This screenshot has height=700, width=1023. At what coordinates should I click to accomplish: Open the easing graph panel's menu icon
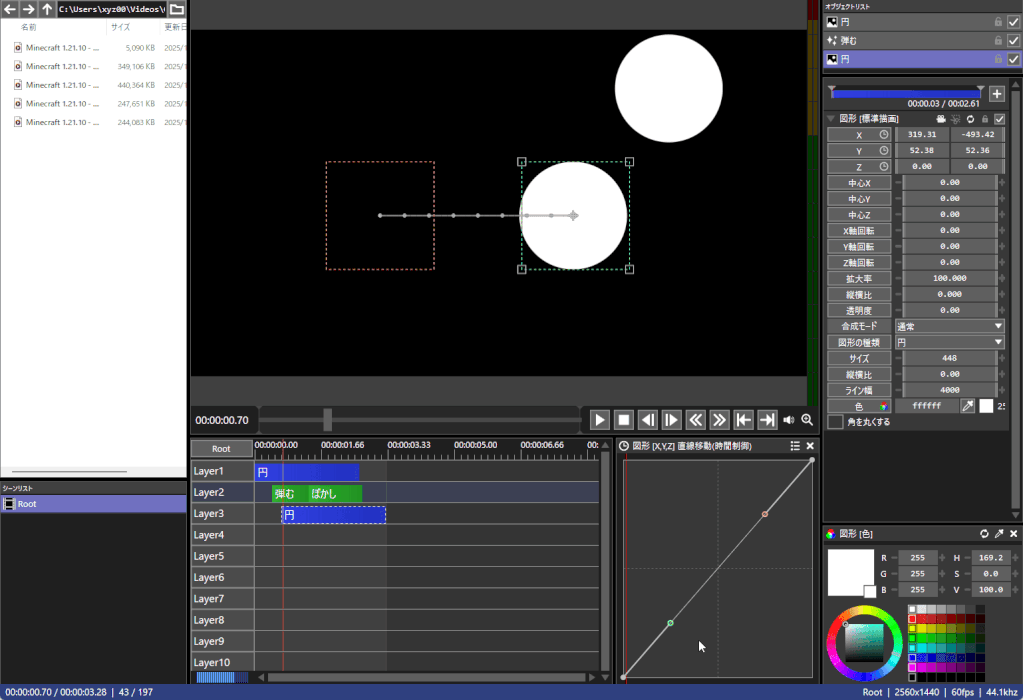795,446
